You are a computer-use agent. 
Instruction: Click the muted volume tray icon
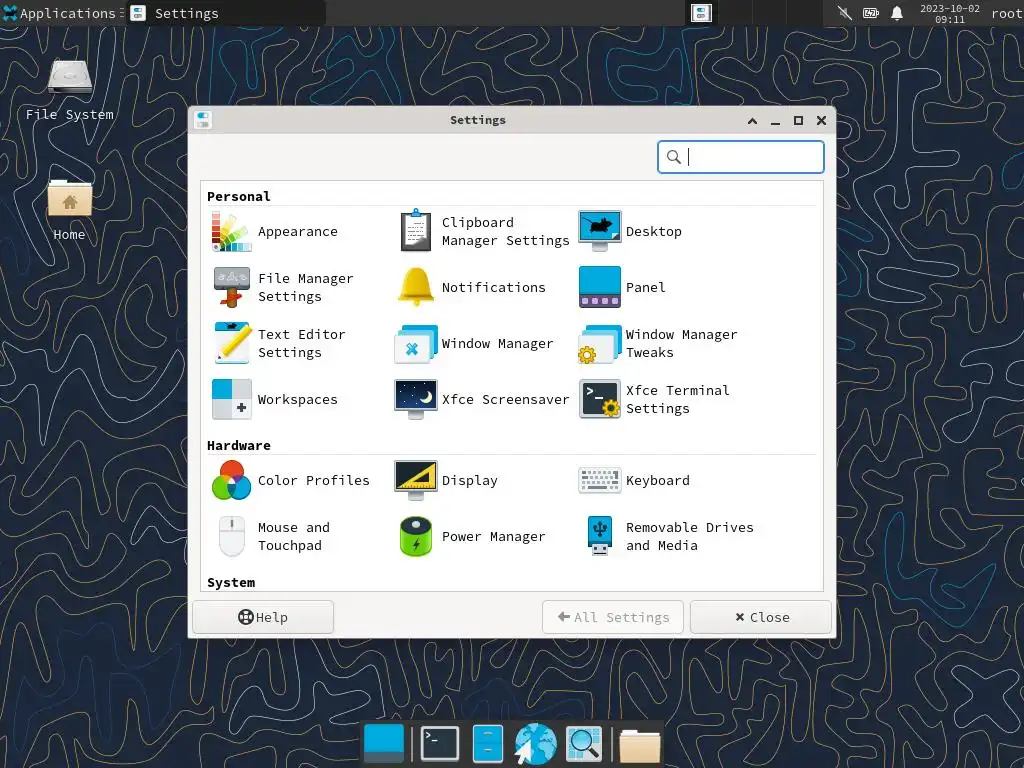(x=845, y=13)
